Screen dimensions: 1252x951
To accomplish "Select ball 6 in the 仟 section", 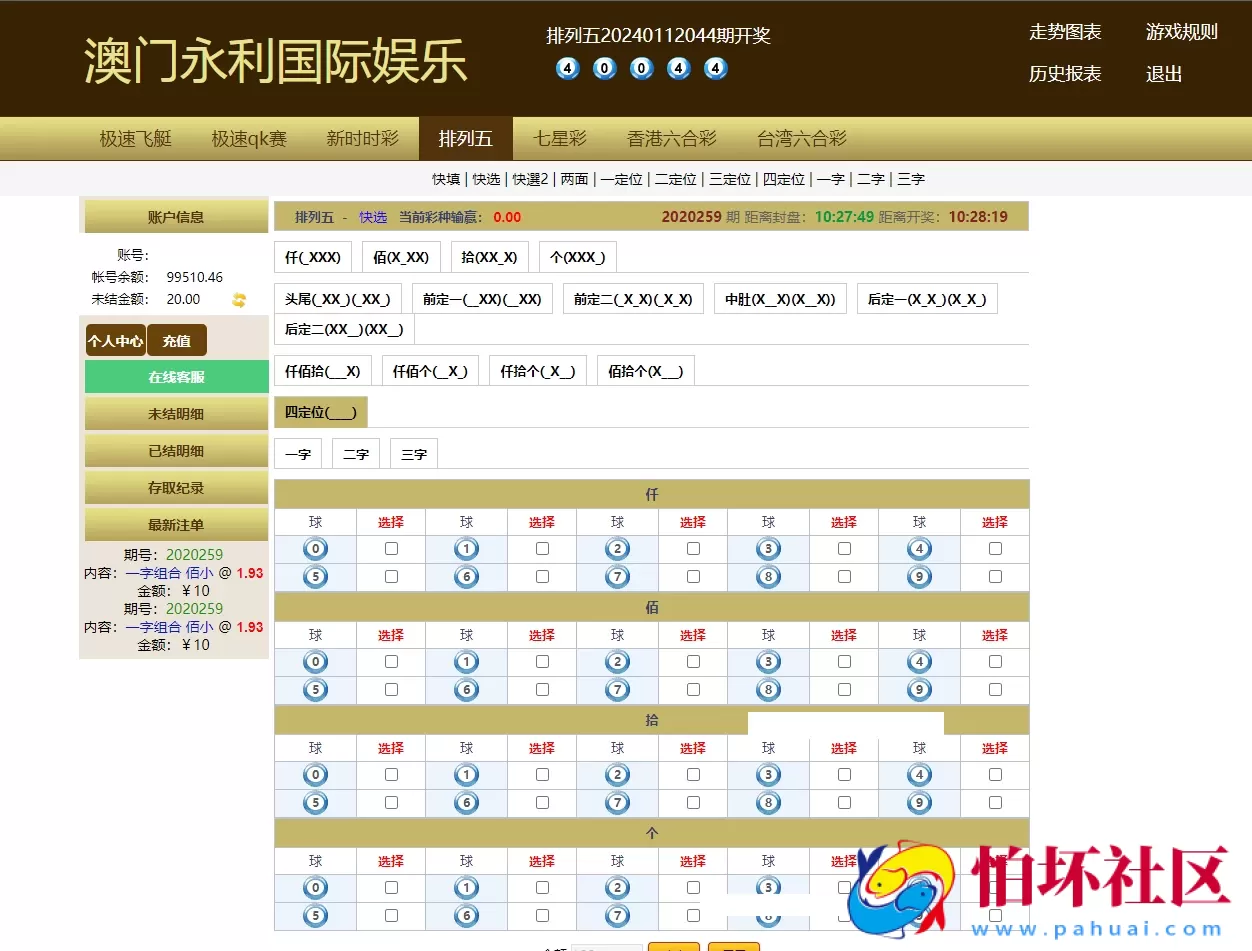I will pyautogui.click(x=466, y=576).
